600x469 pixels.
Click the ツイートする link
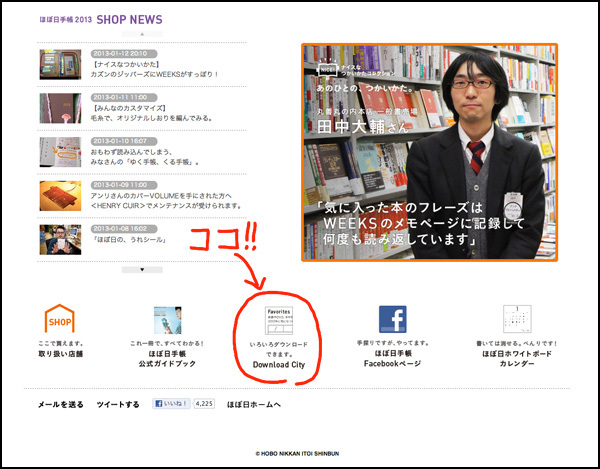coord(118,405)
